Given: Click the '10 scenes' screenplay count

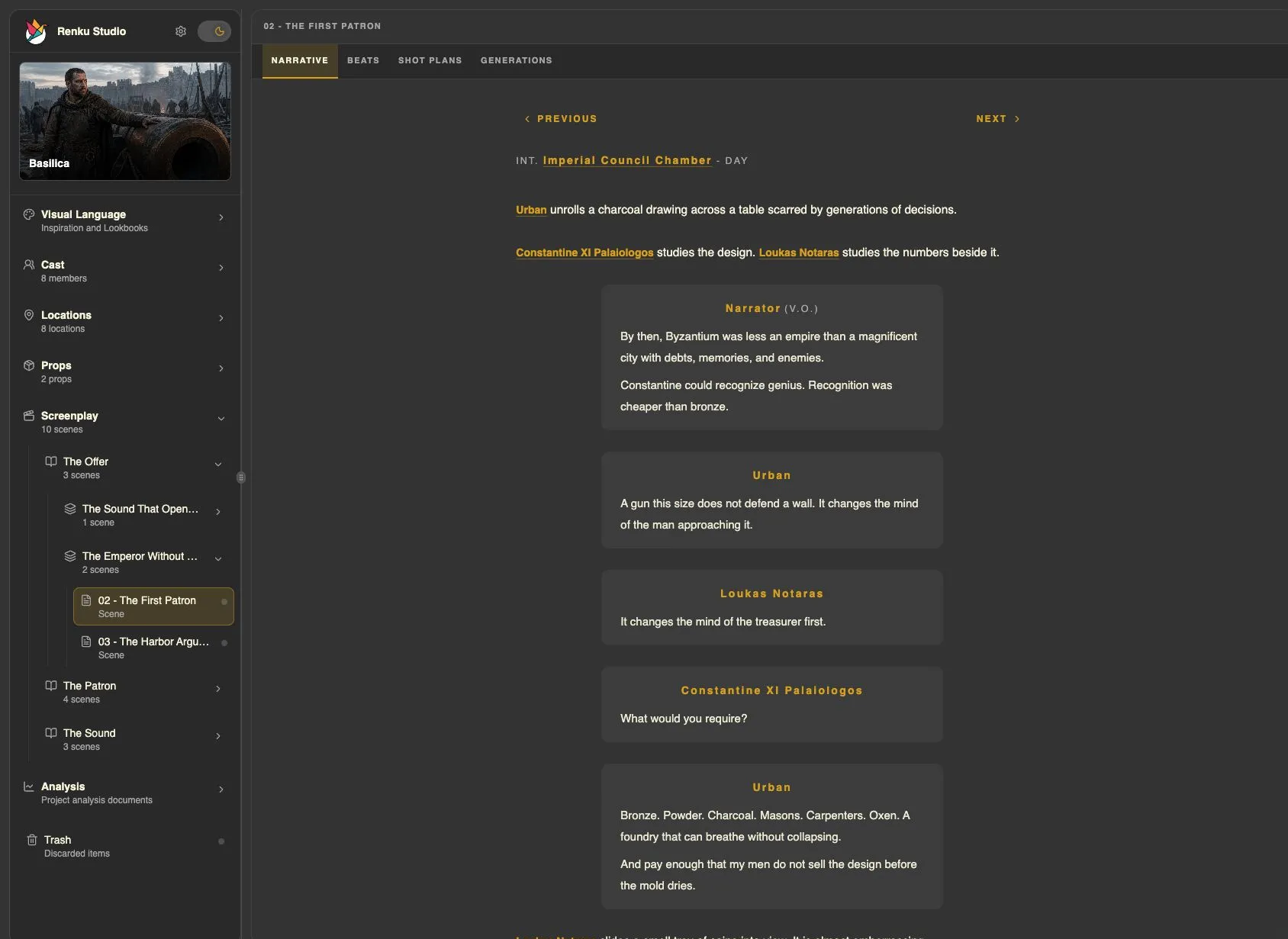Looking at the screenshot, I should 62,429.
